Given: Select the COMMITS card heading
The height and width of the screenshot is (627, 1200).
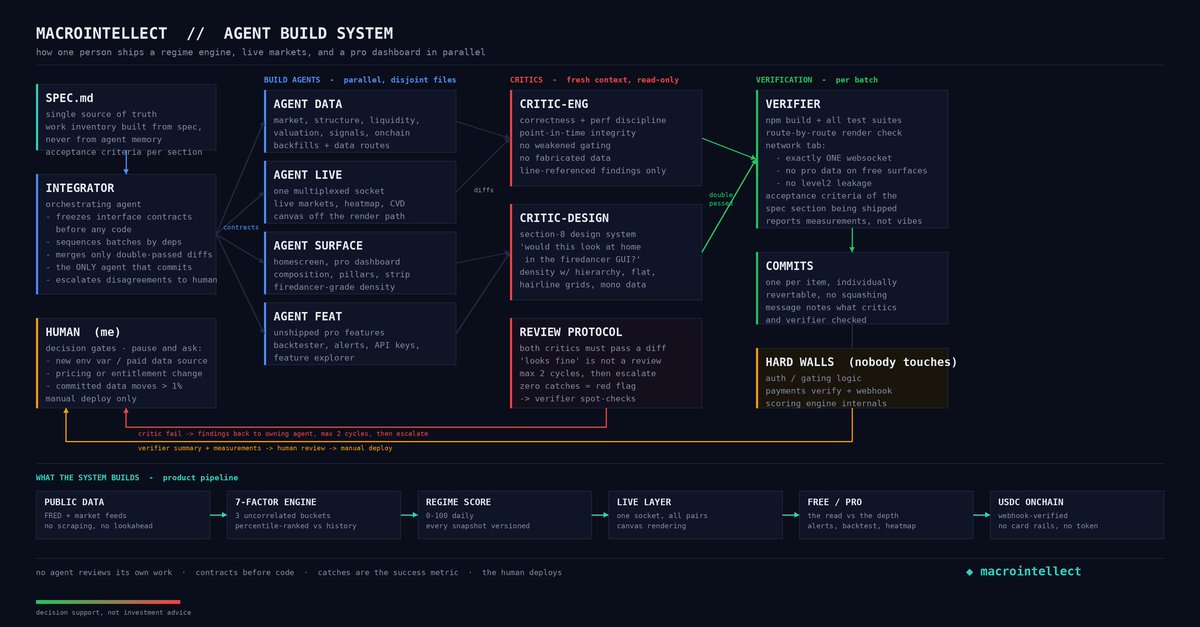Looking at the screenshot, I should tap(790, 266).
